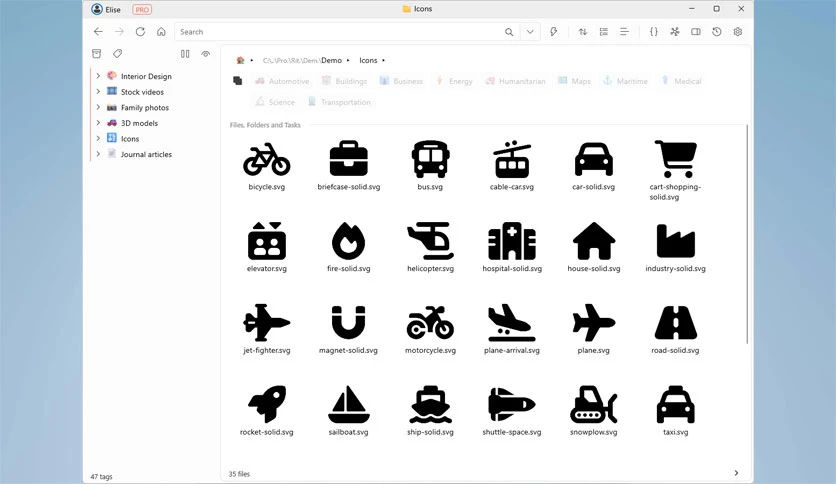Click the vertical scrollbar of file grid

[747, 235]
